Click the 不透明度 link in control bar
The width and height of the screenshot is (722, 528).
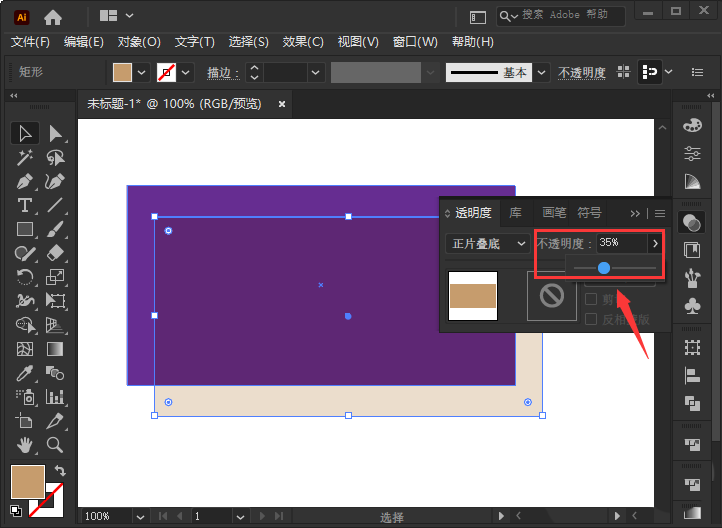(x=582, y=72)
